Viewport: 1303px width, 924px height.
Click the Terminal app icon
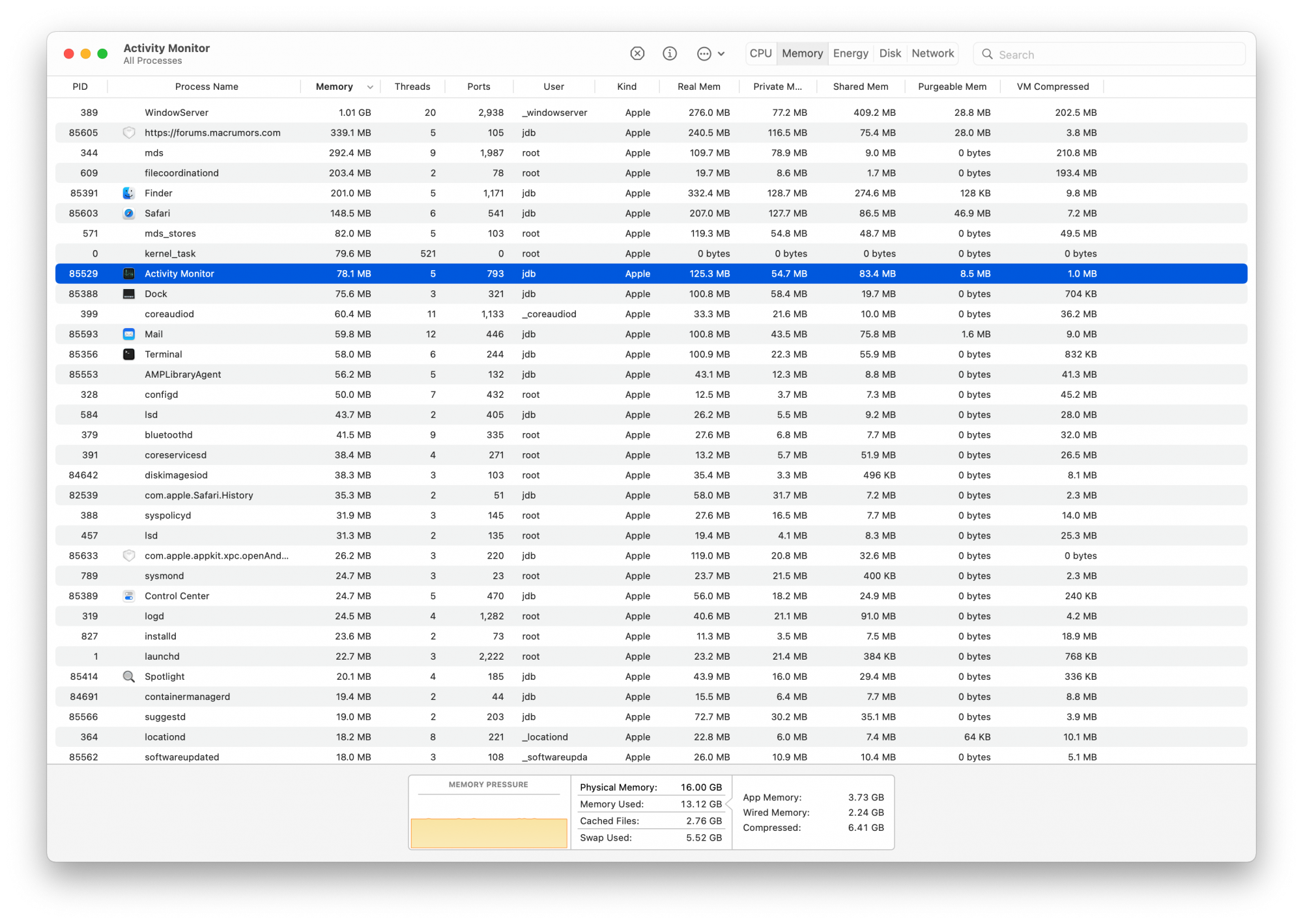pyautogui.click(x=128, y=354)
